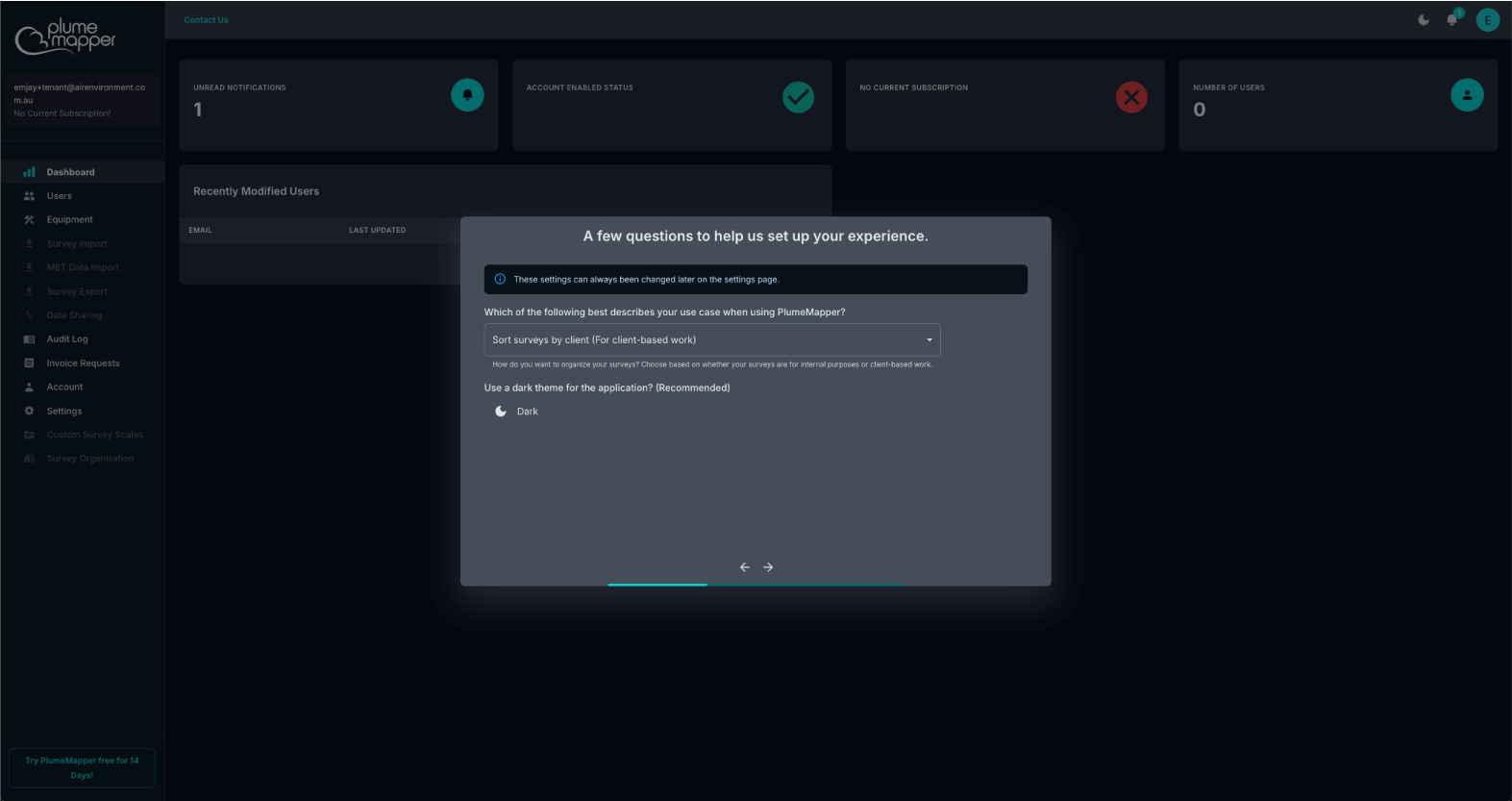1512x801 pixels.
Task: Click the next arrow in the setup dialog
Action: pyautogui.click(x=768, y=567)
